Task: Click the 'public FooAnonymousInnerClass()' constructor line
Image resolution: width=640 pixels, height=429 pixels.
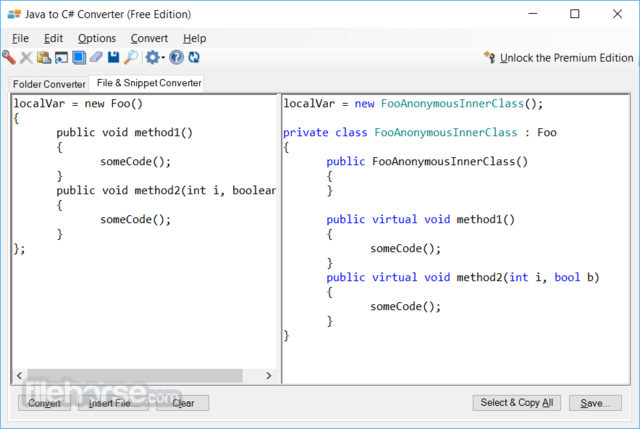Action: (427, 162)
